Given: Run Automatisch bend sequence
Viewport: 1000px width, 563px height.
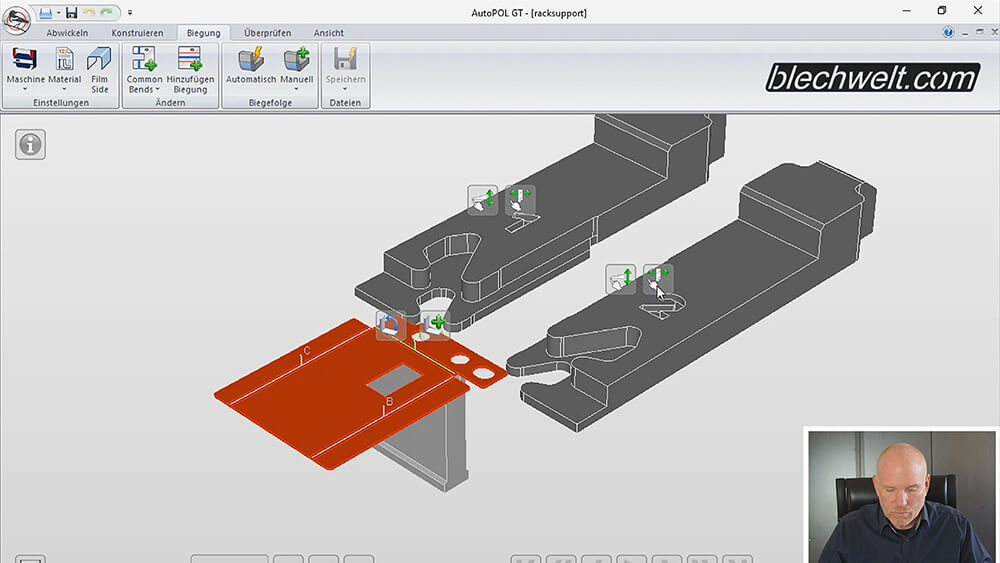Looking at the screenshot, I should pyautogui.click(x=251, y=60).
